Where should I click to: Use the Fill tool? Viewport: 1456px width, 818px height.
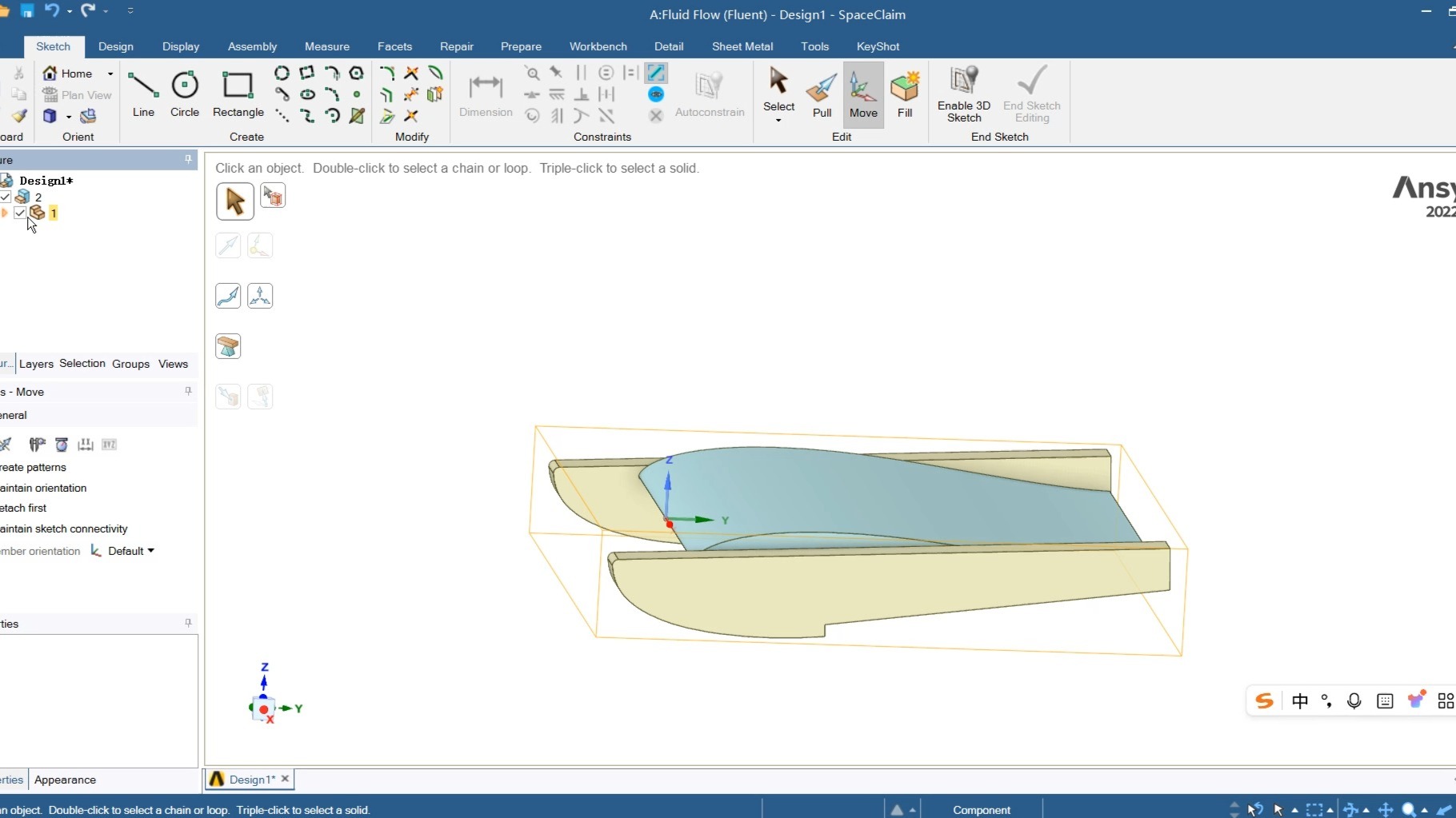905,94
